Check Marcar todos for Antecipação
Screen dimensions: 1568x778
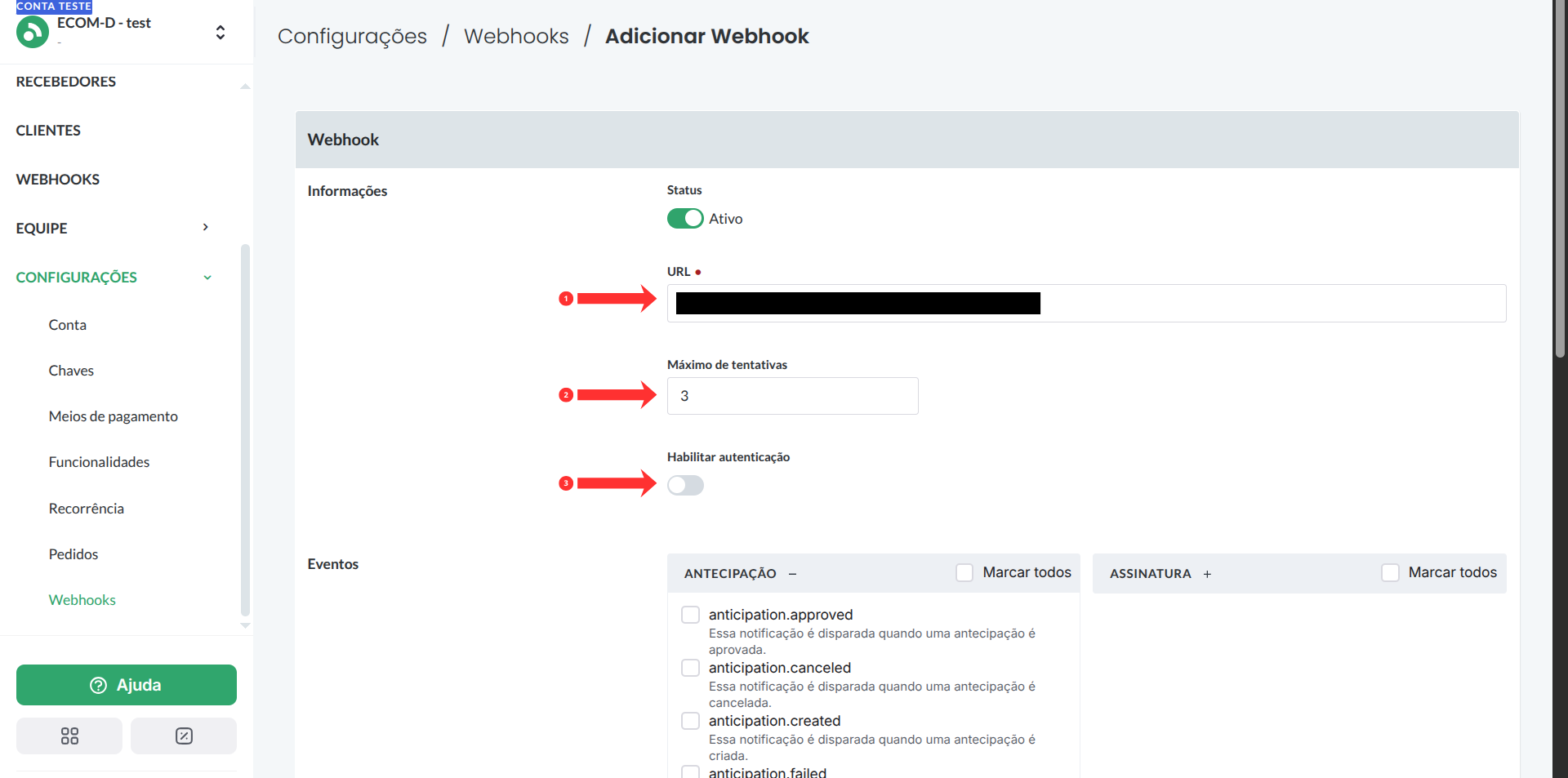(x=964, y=573)
